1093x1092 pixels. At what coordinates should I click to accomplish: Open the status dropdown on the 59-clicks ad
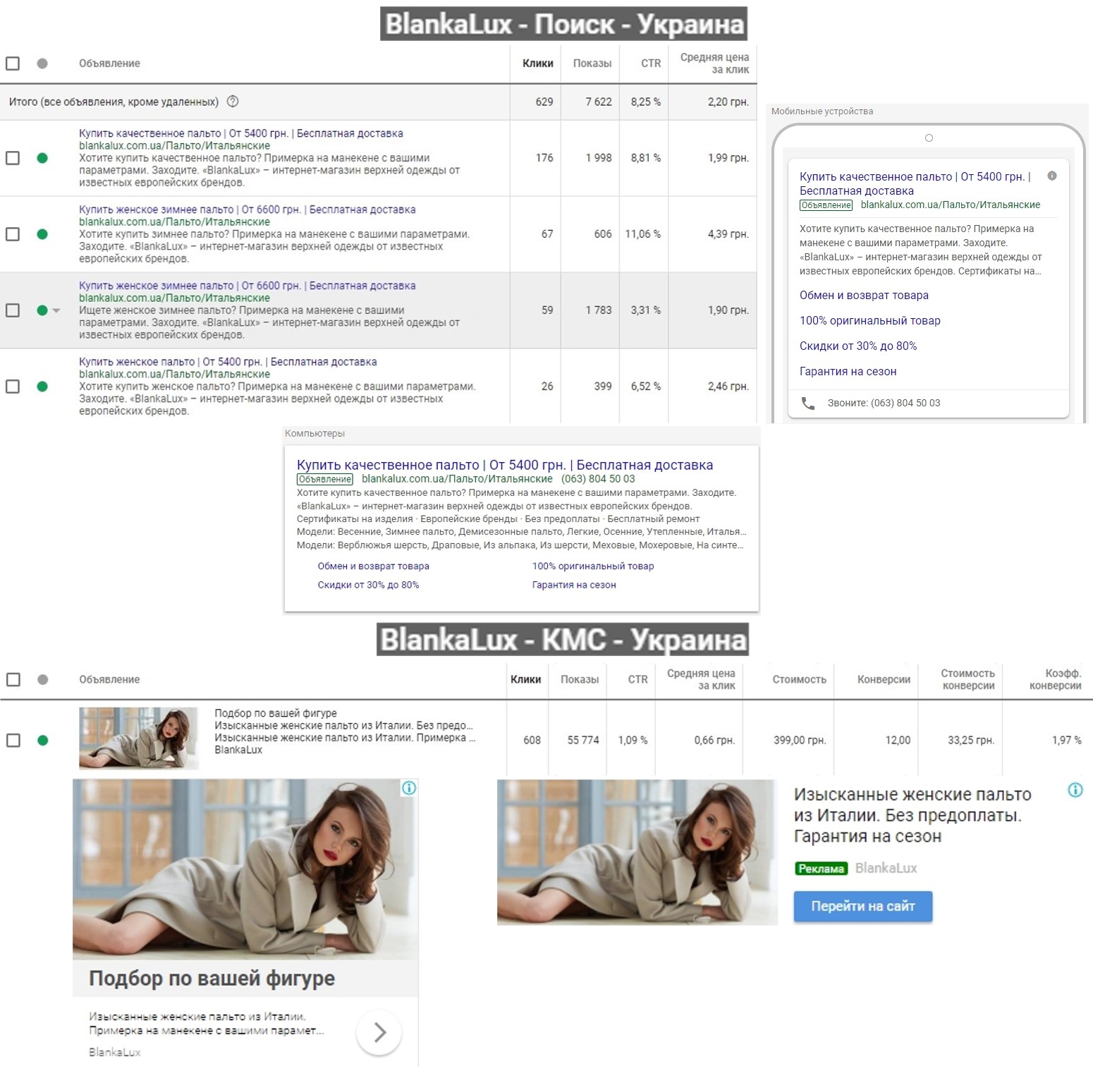click(x=56, y=310)
